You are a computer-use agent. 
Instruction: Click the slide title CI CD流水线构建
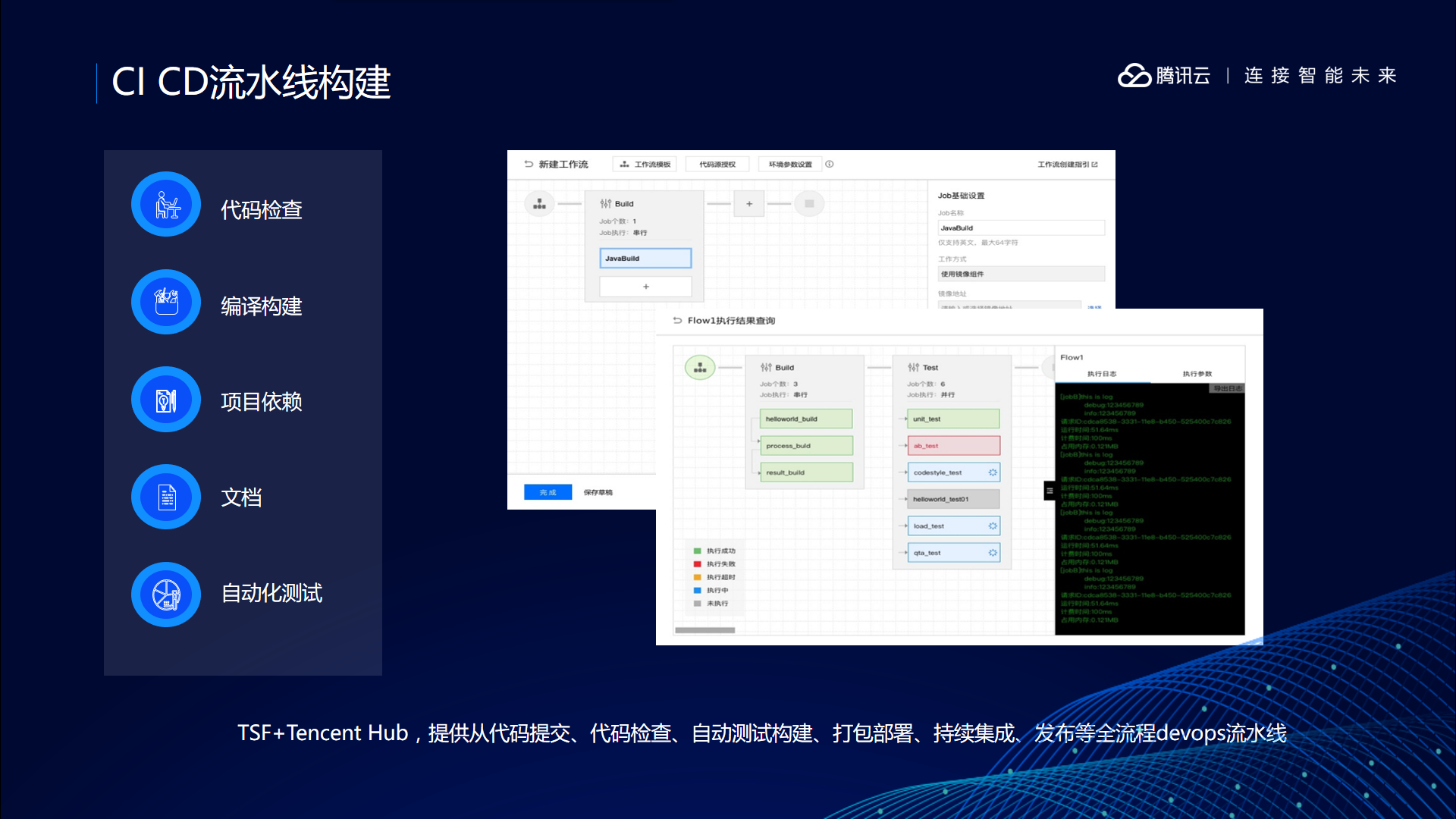coord(251,82)
